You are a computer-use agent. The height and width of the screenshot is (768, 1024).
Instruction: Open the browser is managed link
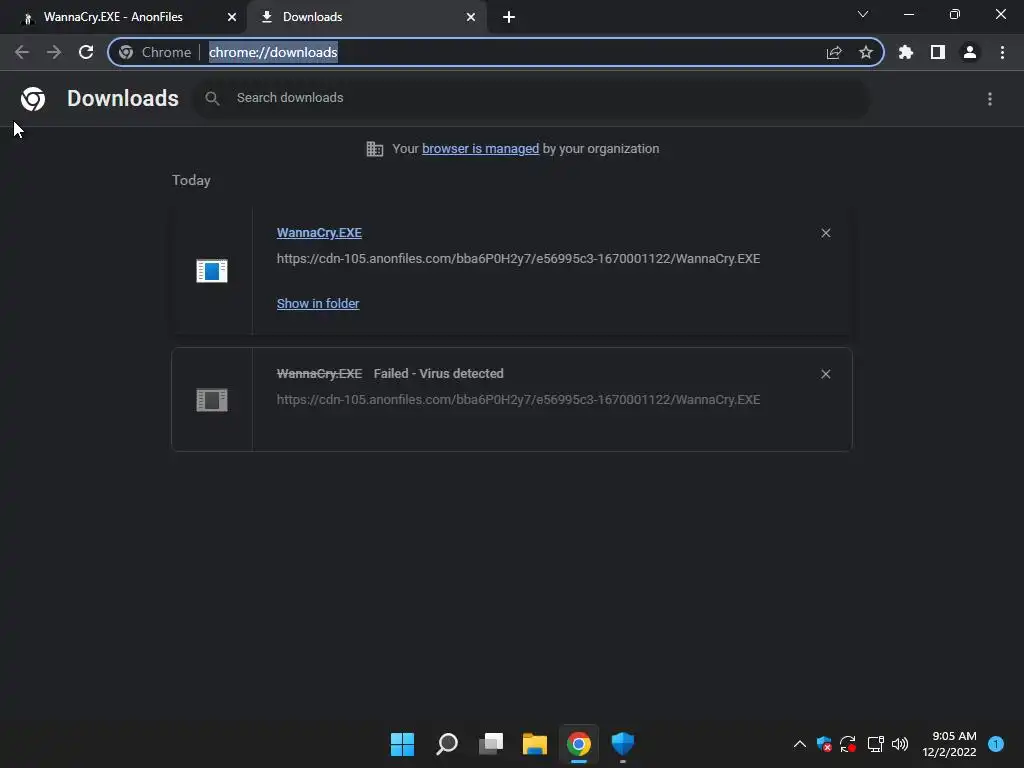tap(481, 149)
